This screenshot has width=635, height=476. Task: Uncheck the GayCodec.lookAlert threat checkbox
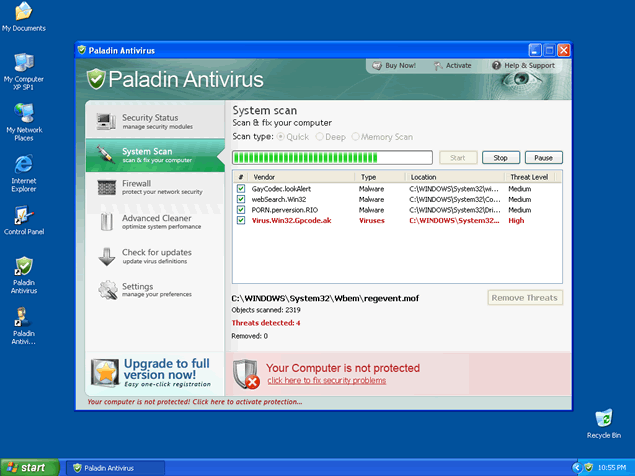(x=241, y=188)
